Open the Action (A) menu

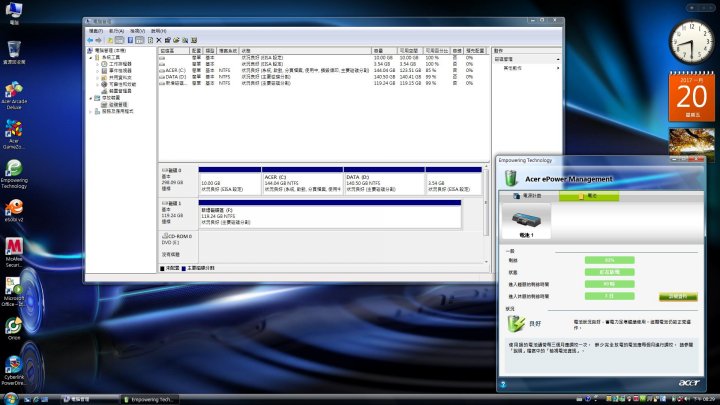point(116,31)
